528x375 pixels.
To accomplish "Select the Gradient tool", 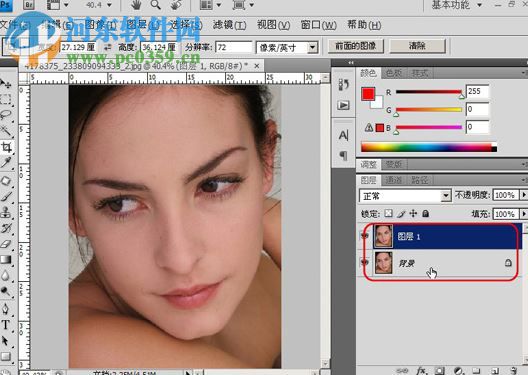I will [5, 260].
